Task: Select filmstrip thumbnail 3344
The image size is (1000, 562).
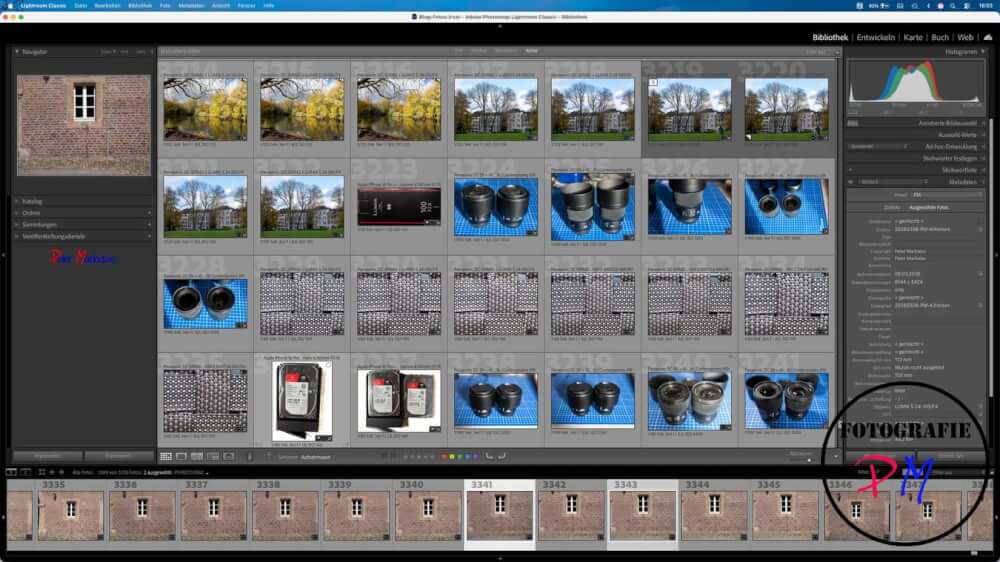Action: tap(713, 514)
